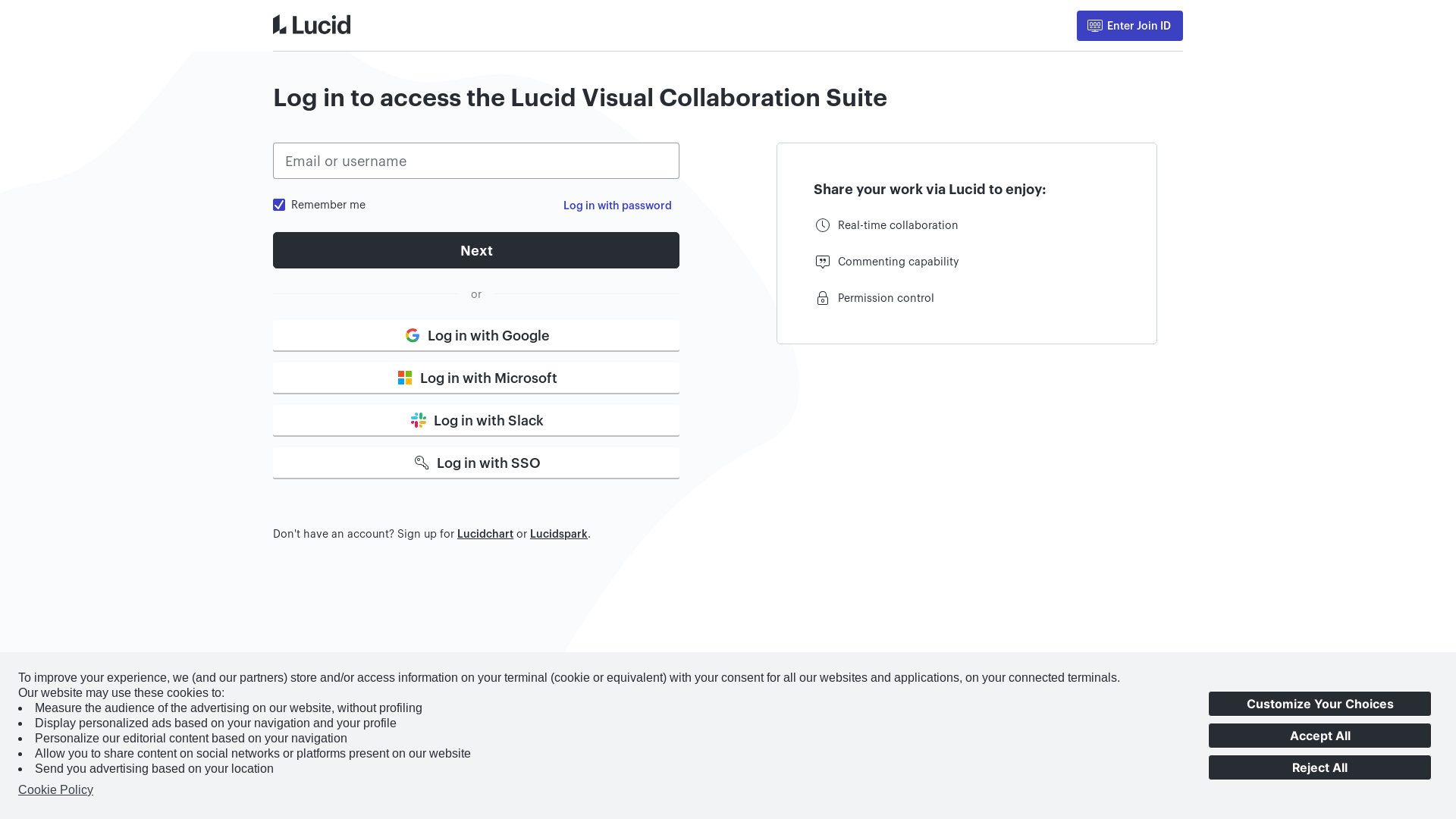Click the Enter Join ID button label
The height and width of the screenshot is (819, 1456).
point(1139,26)
